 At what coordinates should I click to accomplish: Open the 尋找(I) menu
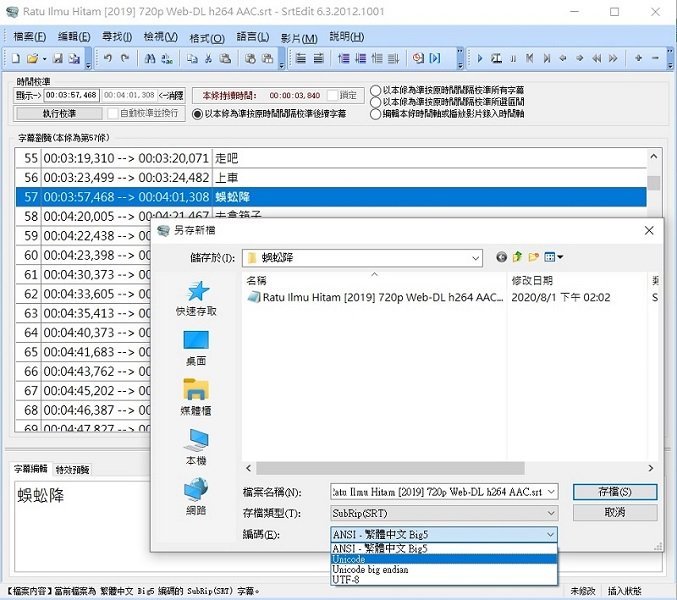117,37
